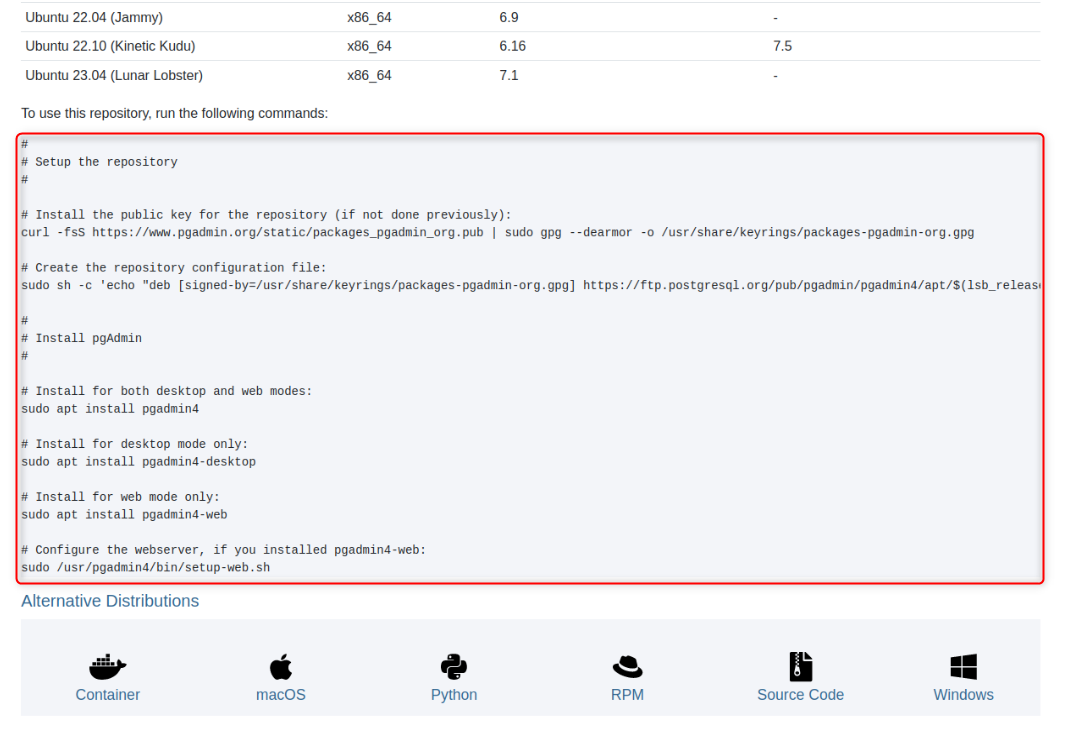1066x730 pixels.
Task: Click '# Configure the webserver' comment line
Action: coord(224,550)
